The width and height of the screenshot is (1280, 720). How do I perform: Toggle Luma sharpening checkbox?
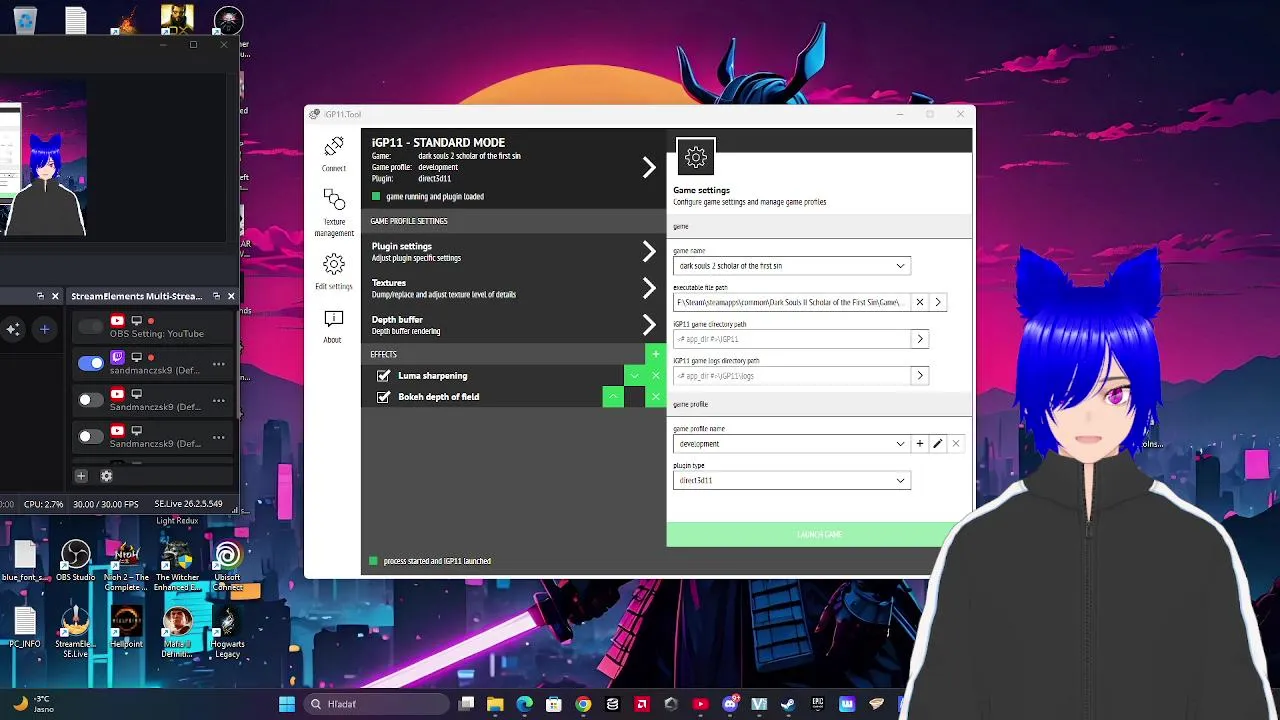383,376
